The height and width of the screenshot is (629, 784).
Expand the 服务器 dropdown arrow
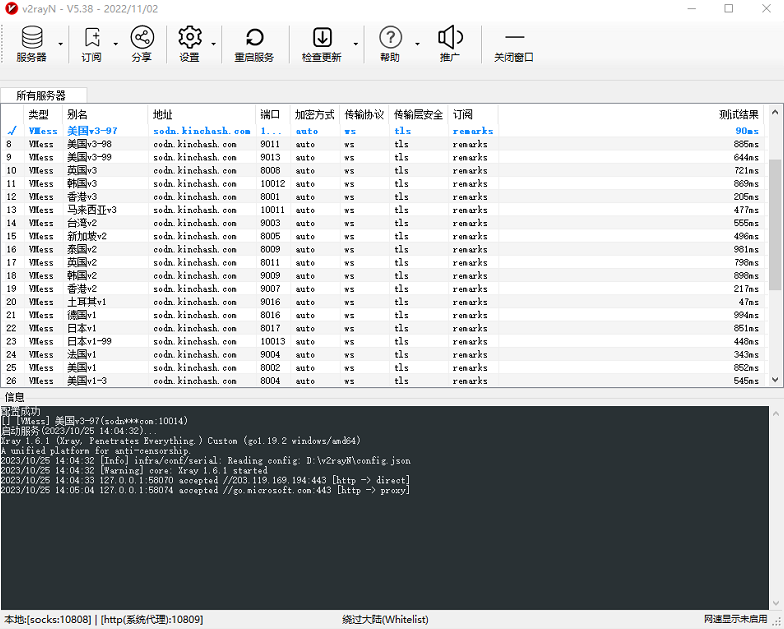tap(60, 44)
